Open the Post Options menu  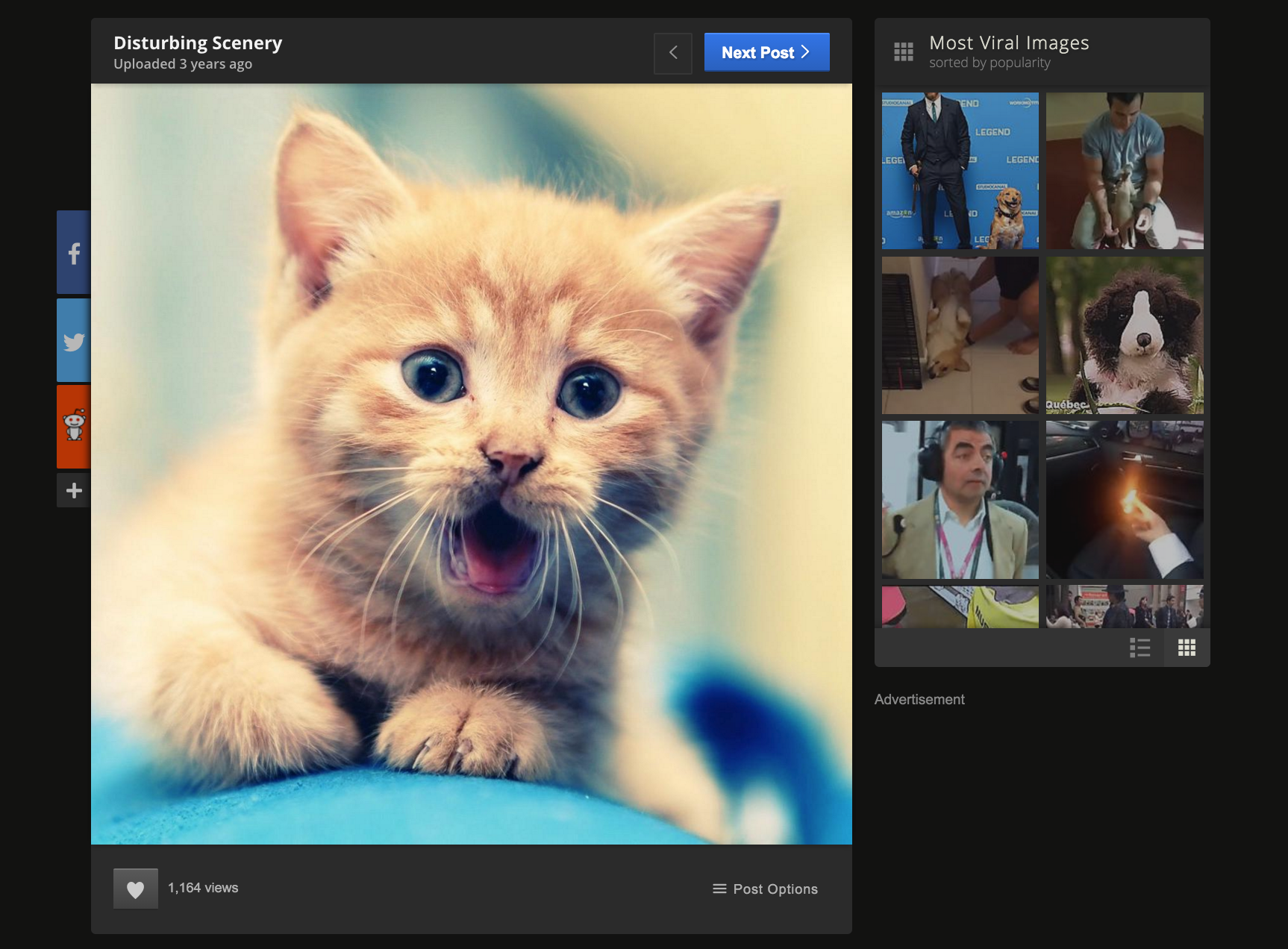pos(766,889)
